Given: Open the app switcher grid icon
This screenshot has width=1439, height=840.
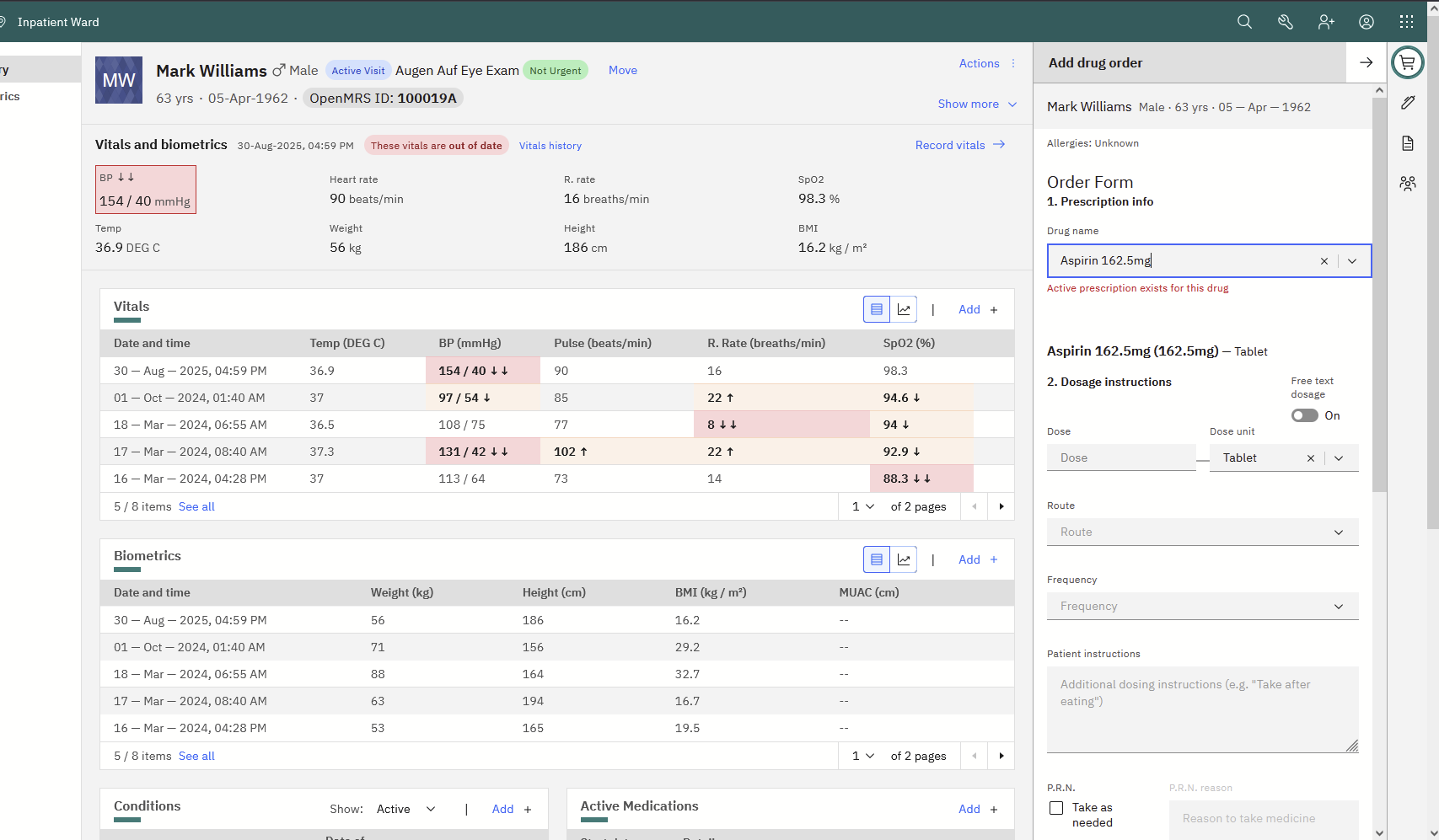Looking at the screenshot, I should click(x=1406, y=22).
